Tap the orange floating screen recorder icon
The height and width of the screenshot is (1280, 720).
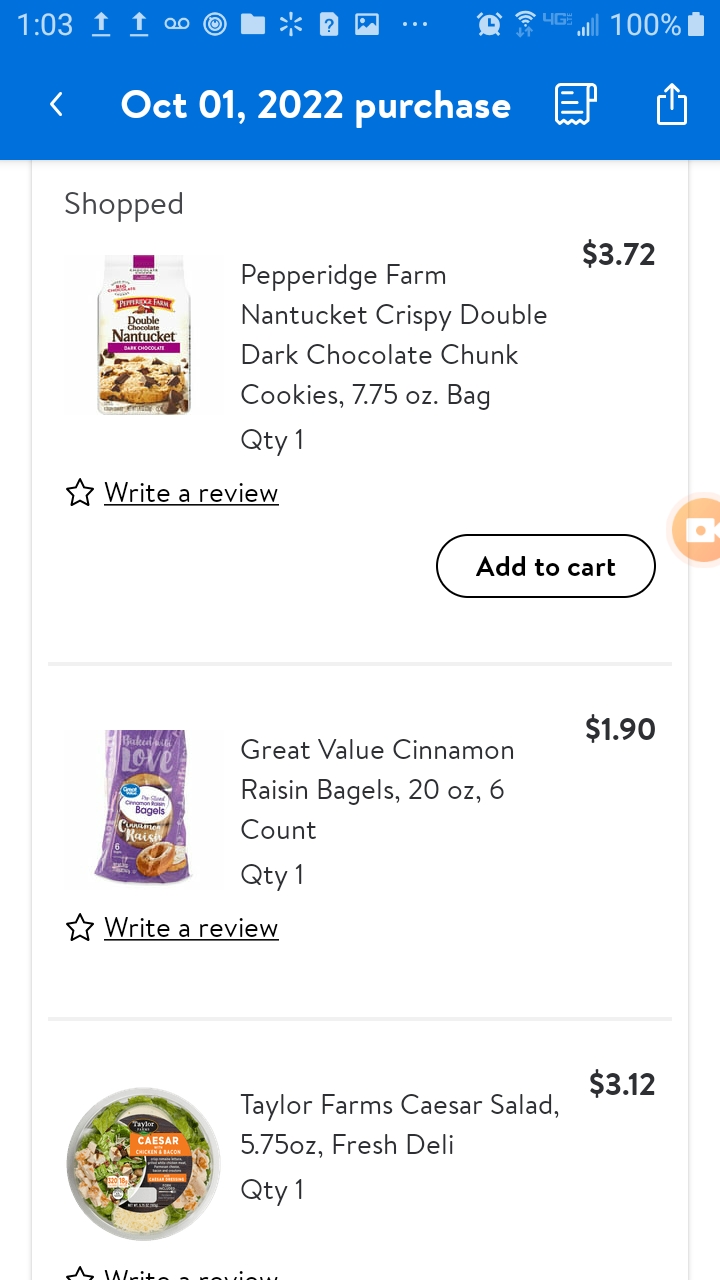[x=699, y=530]
